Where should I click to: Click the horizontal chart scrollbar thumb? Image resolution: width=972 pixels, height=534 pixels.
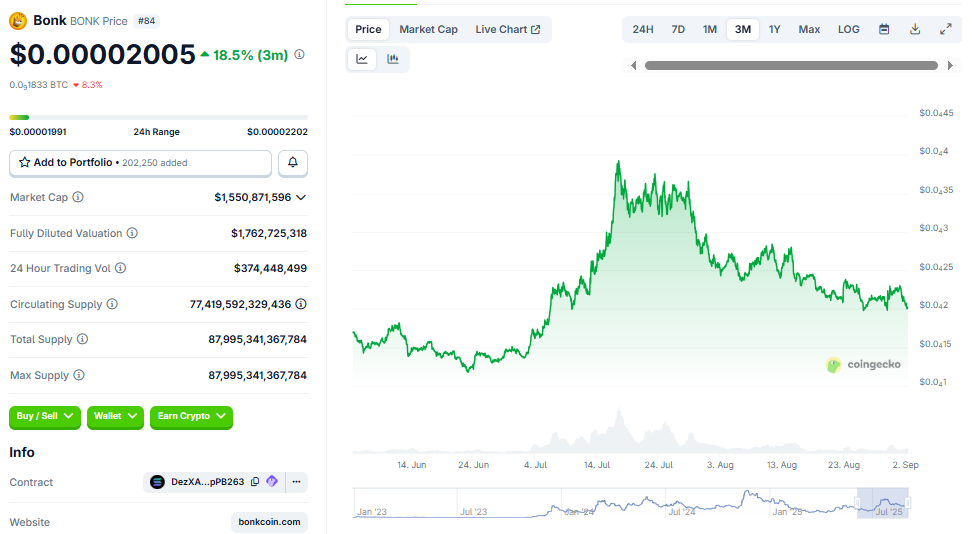(x=791, y=65)
